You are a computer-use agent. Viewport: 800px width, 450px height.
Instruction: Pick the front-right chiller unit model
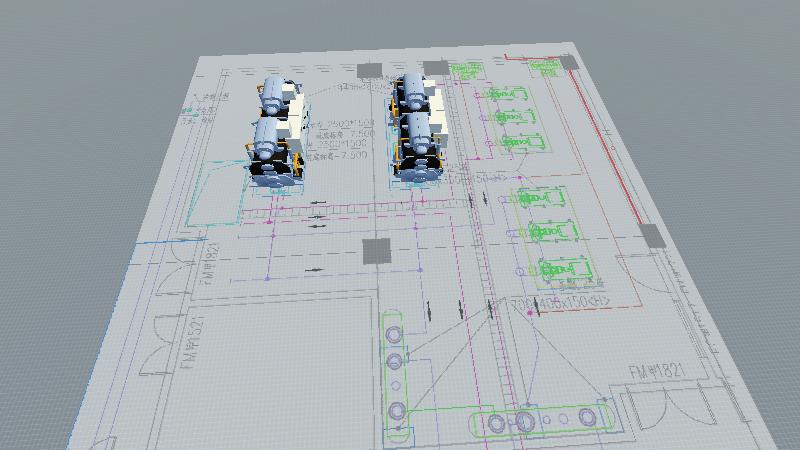pyautogui.click(x=419, y=147)
